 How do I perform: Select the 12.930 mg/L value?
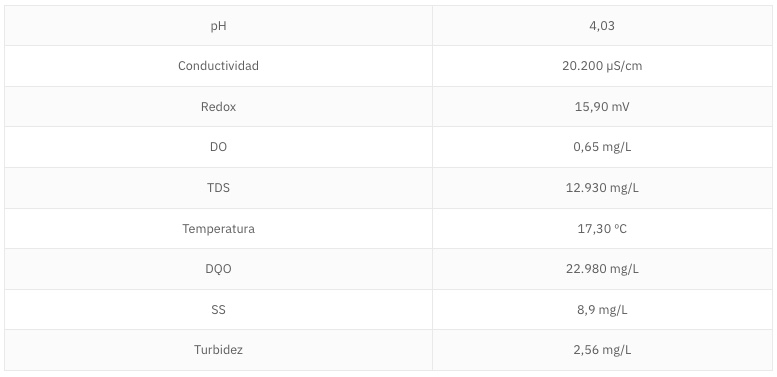602,188
